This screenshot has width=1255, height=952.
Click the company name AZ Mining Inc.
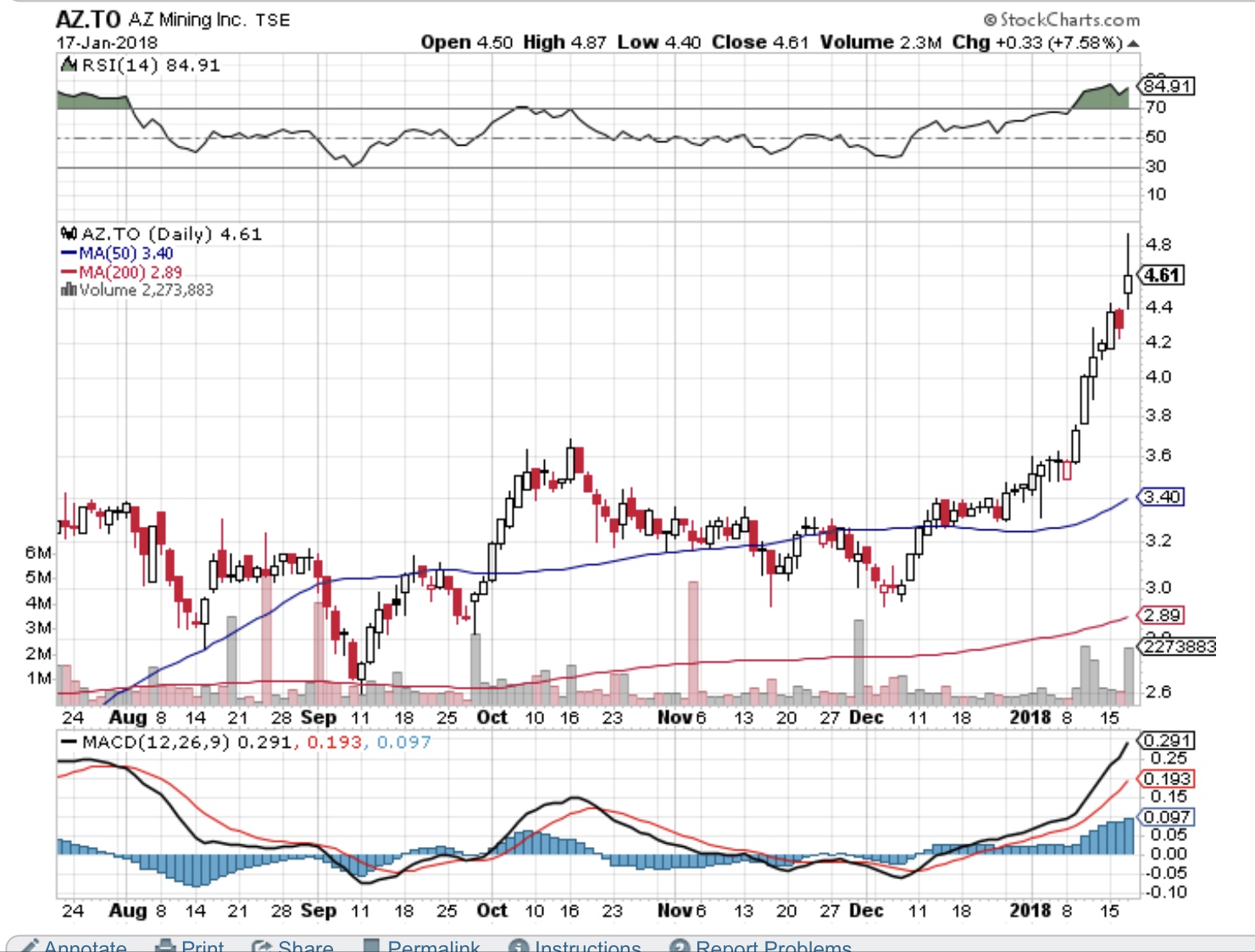(186, 19)
